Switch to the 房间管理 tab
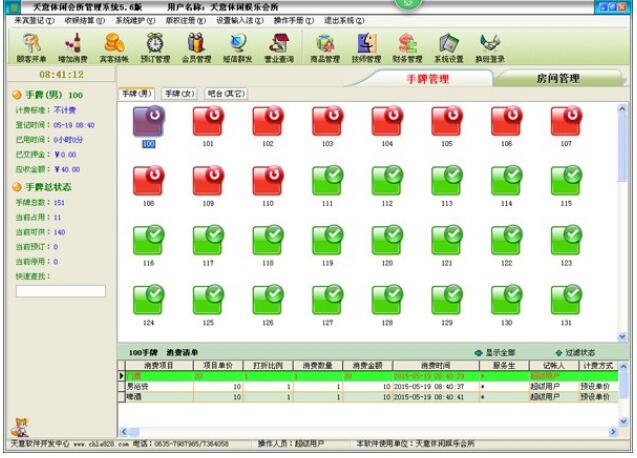 558,78
